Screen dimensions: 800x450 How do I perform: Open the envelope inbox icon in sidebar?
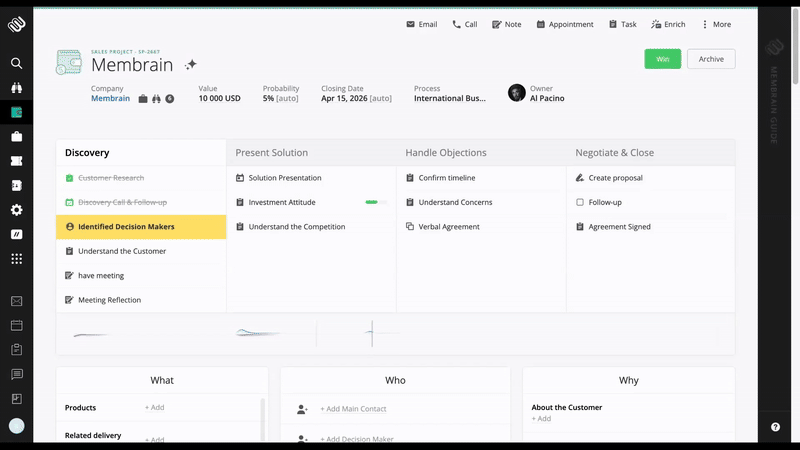click(16, 301)
